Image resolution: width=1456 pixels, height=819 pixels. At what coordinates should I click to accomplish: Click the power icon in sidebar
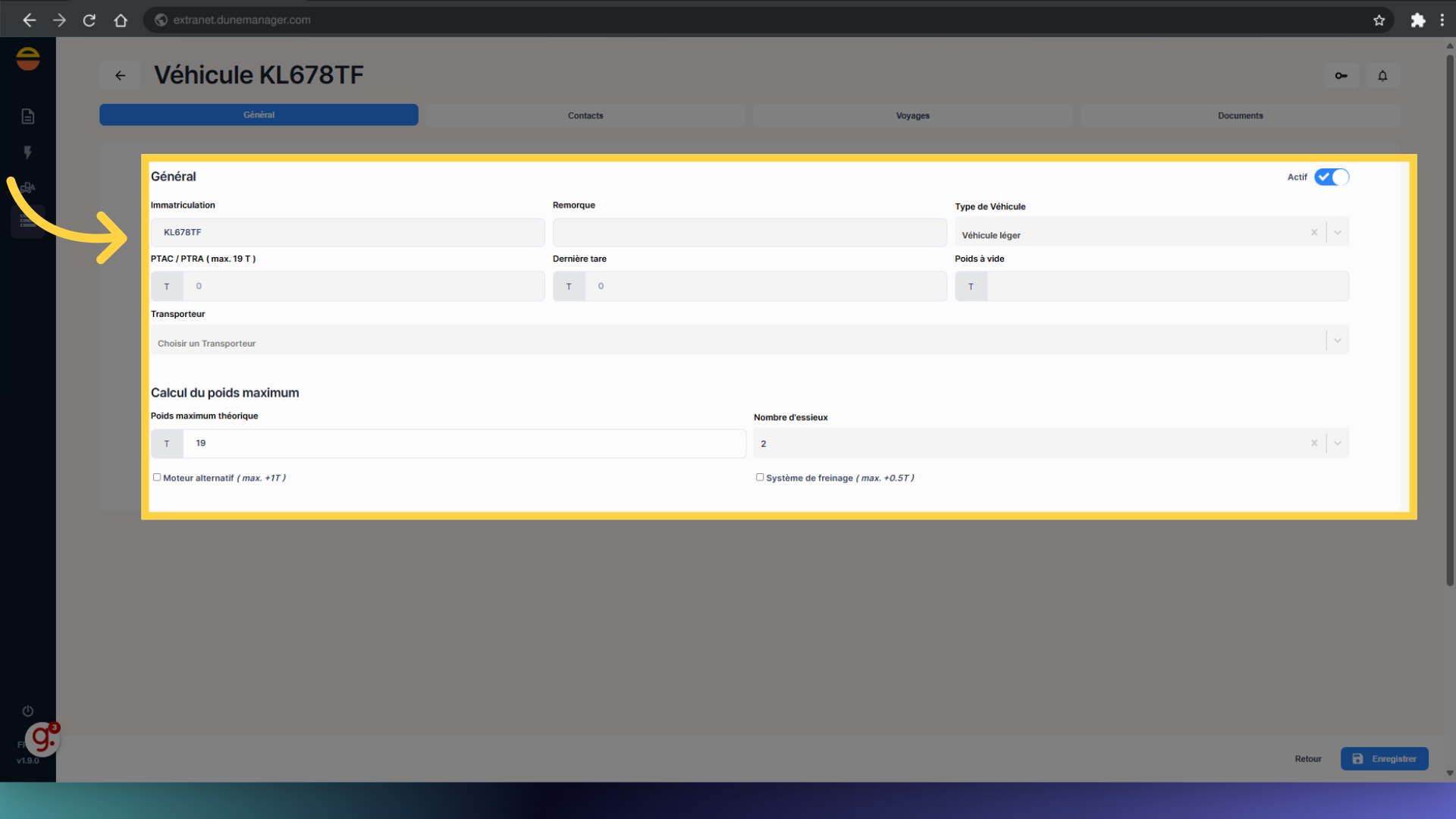(28, 711)
